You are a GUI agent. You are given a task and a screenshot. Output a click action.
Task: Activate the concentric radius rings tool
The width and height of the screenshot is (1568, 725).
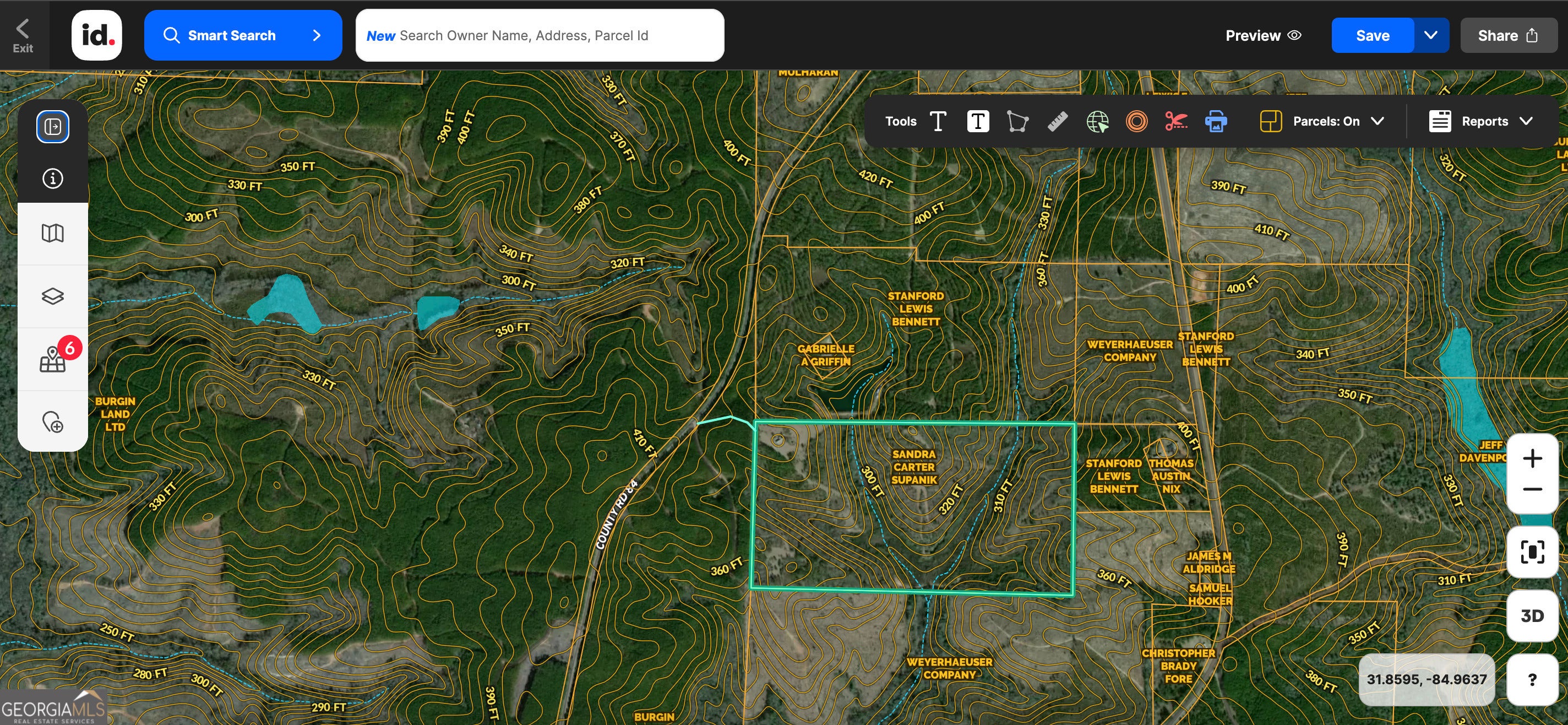pyautogui.click(x=1136, y=121)
